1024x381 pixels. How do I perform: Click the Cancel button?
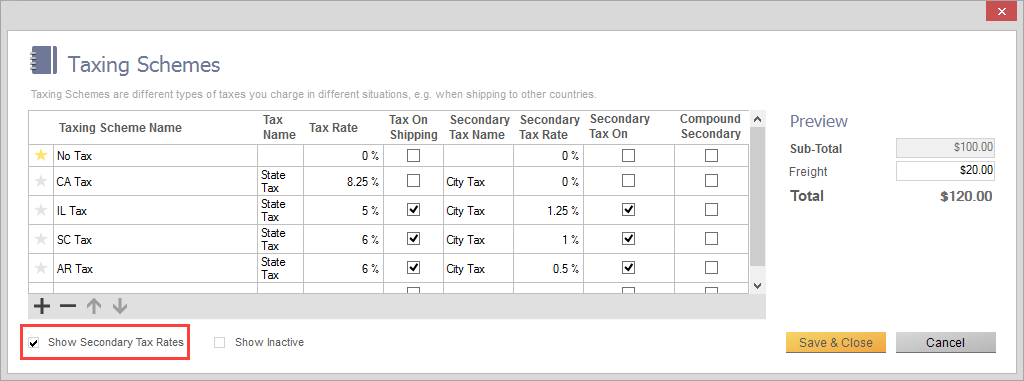(946, 342)
